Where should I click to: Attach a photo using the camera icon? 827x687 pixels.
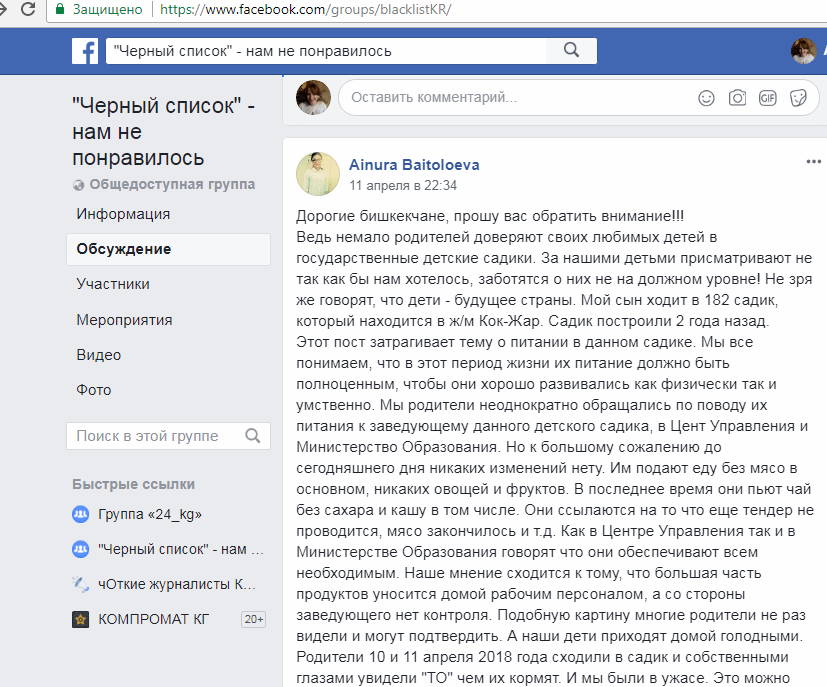(737, 98)
